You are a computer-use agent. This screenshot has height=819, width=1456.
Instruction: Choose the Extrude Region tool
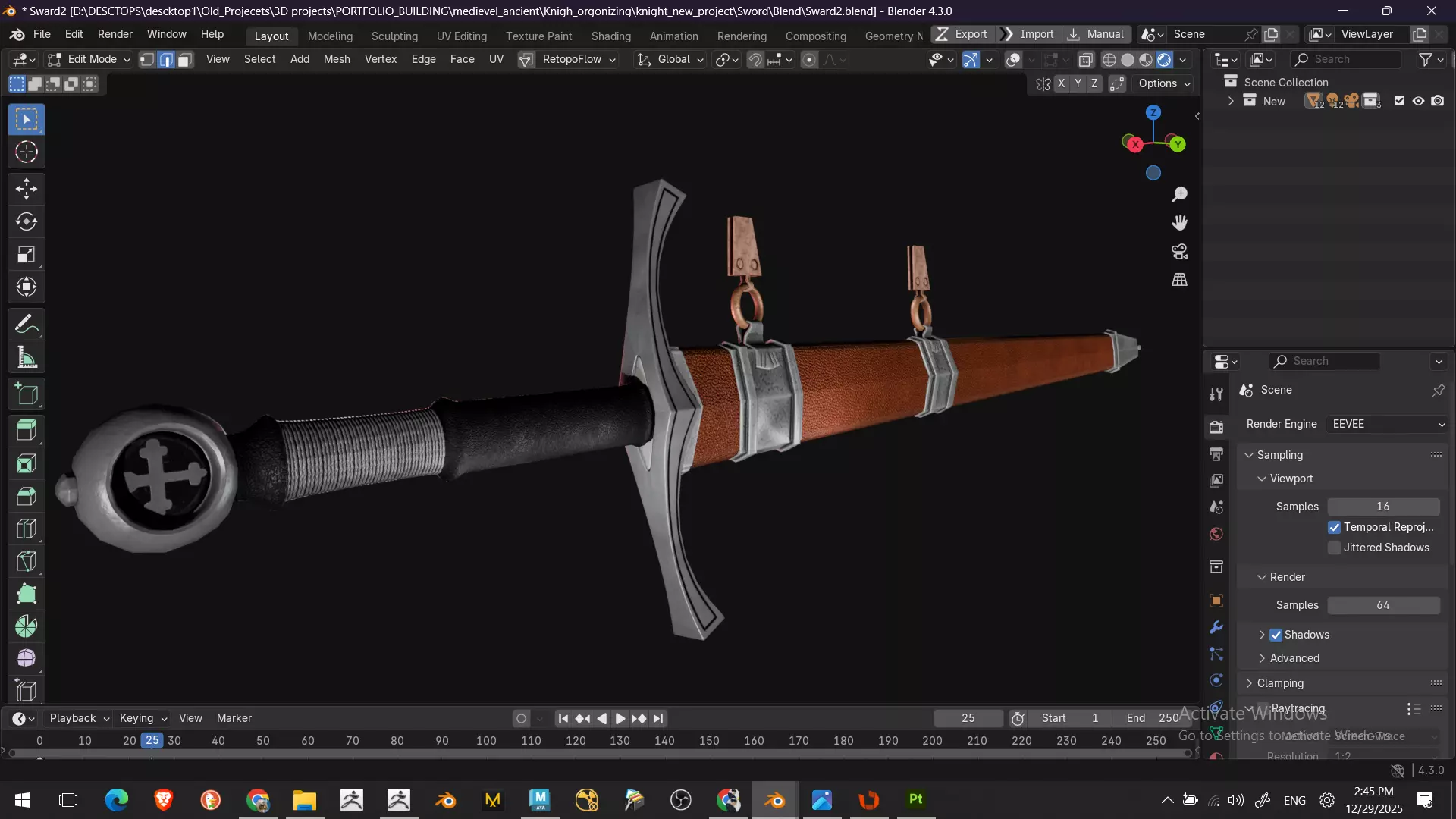click(27, 430)
